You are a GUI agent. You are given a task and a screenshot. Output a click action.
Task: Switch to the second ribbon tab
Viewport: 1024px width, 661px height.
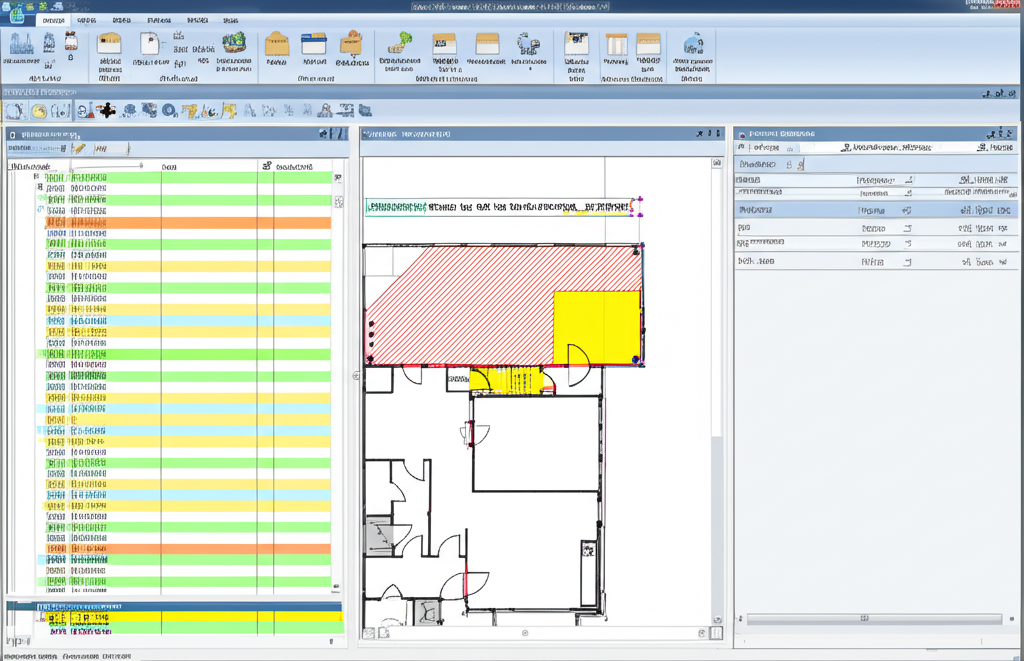[87, 19]
